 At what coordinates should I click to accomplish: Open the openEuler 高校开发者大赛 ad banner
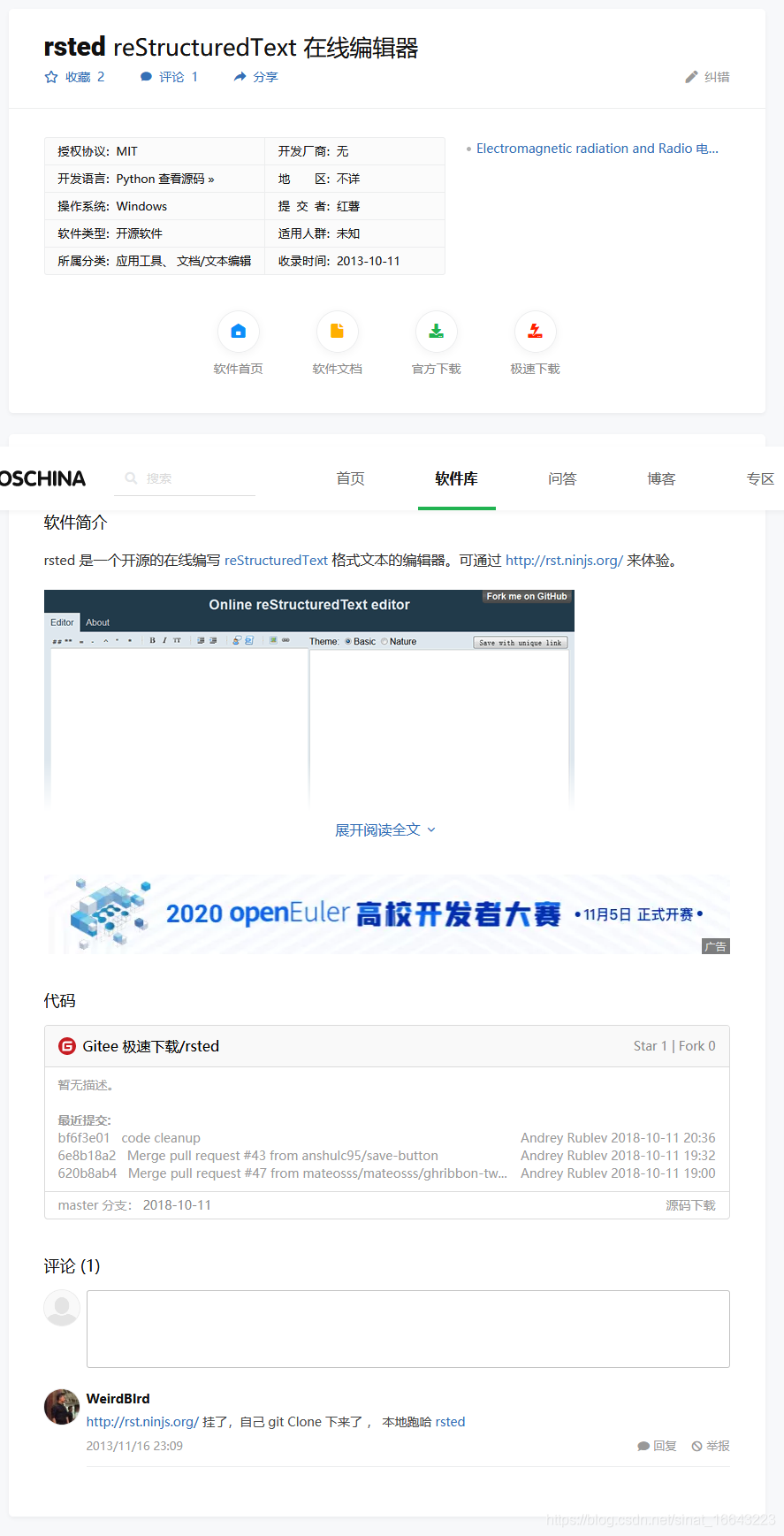point(387,914)
